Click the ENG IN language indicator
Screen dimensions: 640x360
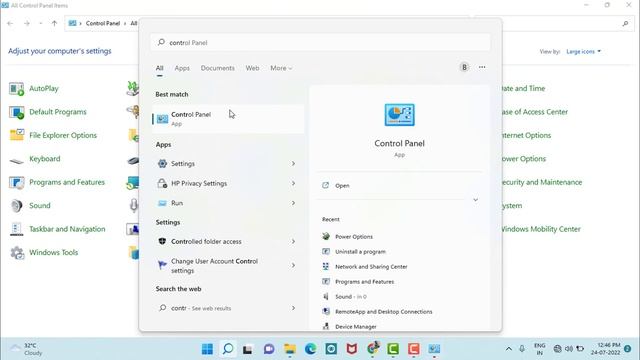(540, 349)
